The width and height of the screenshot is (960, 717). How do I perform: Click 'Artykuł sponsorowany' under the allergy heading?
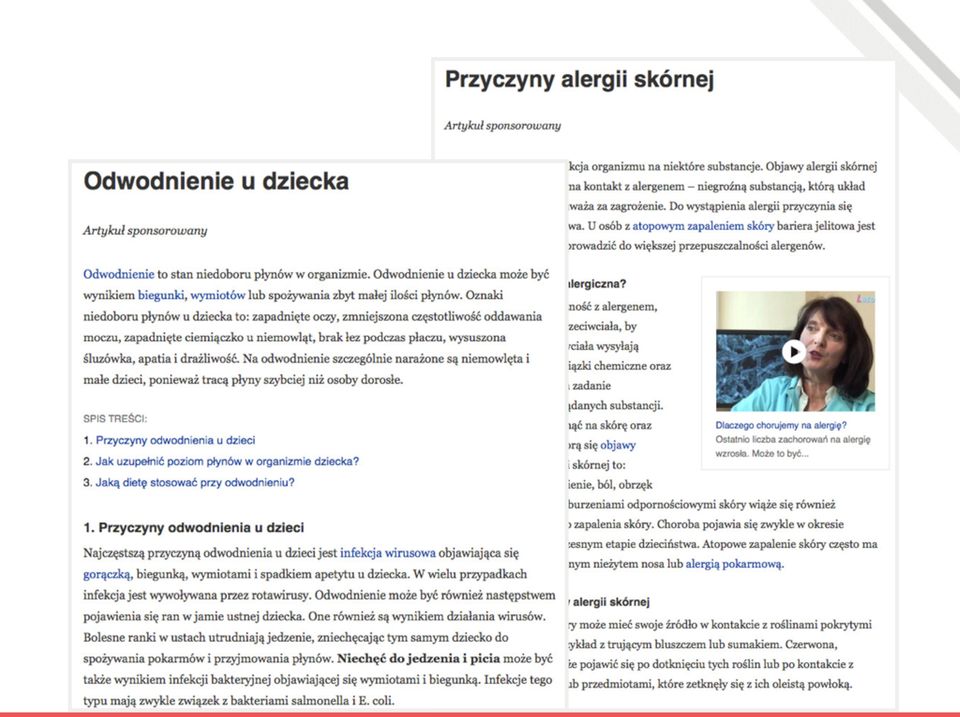(503, 126)
